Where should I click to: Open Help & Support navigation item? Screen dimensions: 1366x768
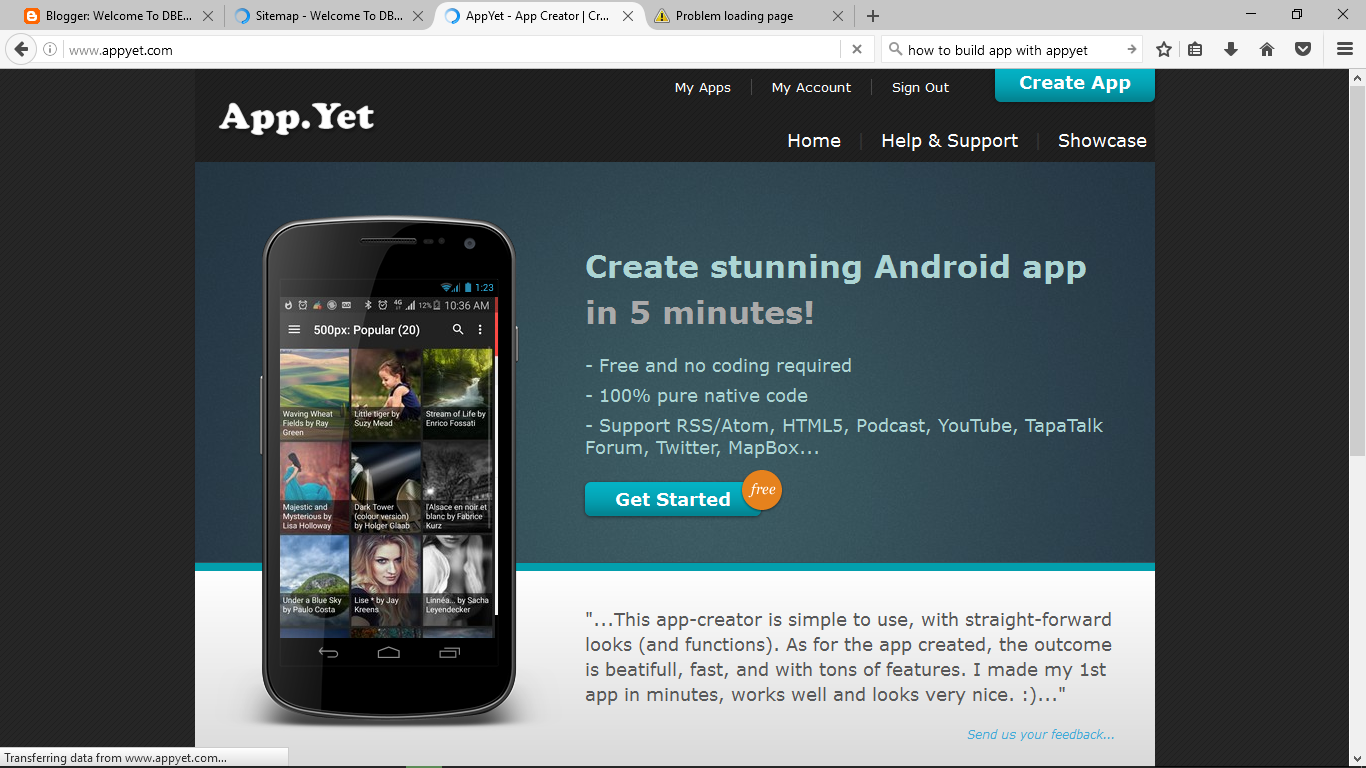point(949,141)
